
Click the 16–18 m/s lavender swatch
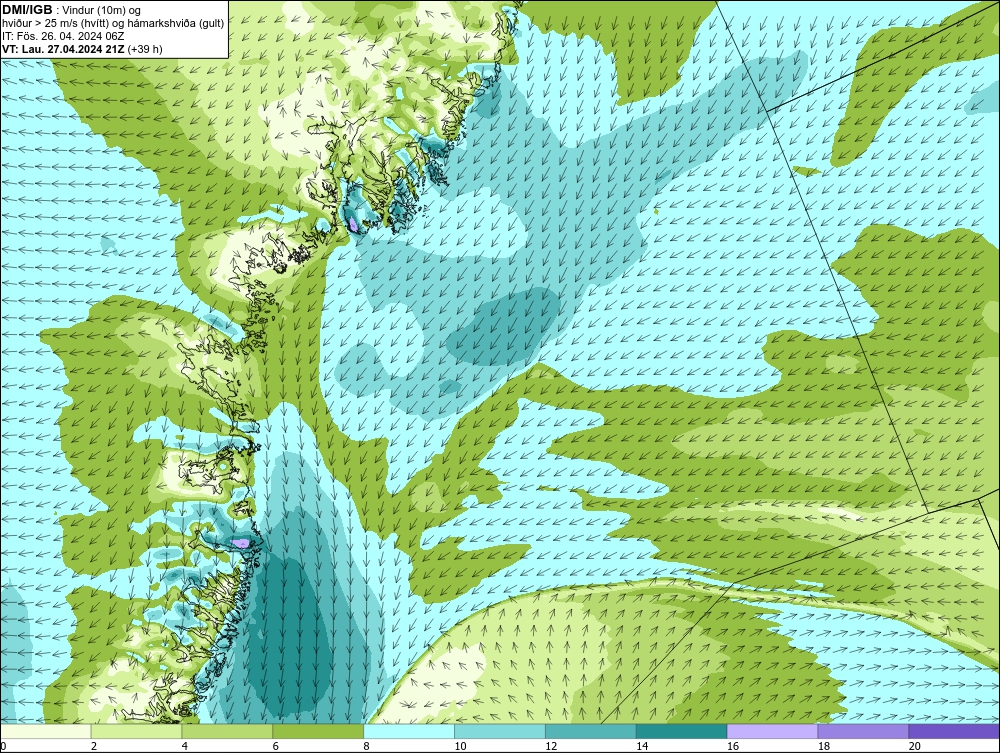click(772, 731)
